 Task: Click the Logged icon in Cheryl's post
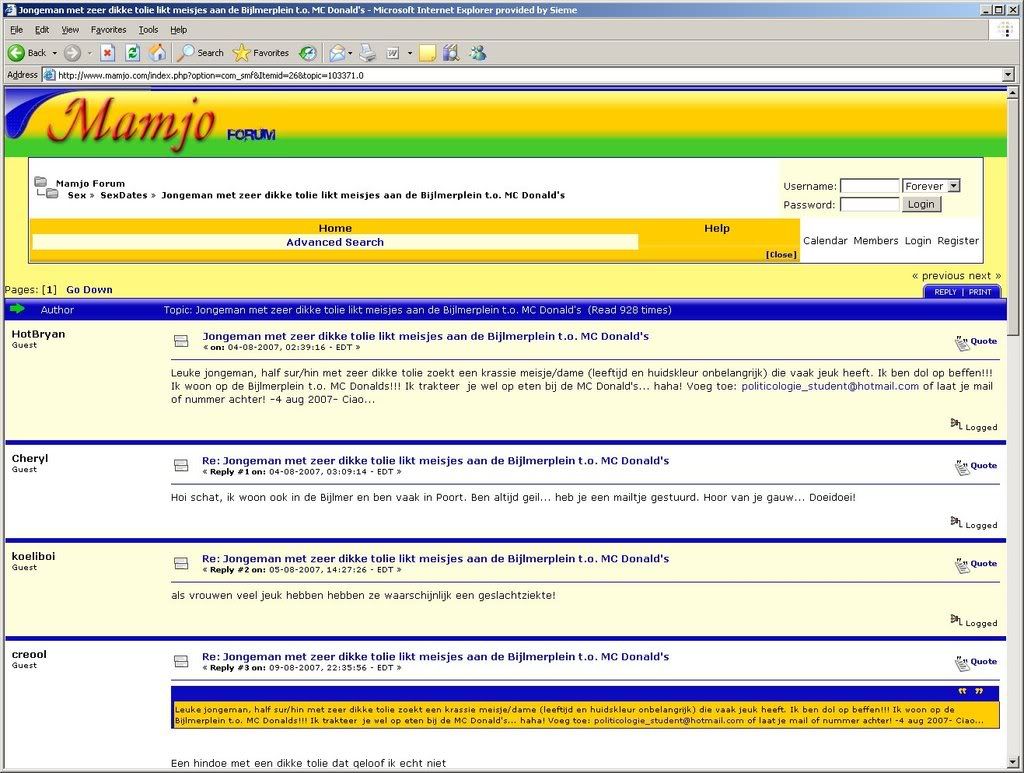(x=956, y=522)
